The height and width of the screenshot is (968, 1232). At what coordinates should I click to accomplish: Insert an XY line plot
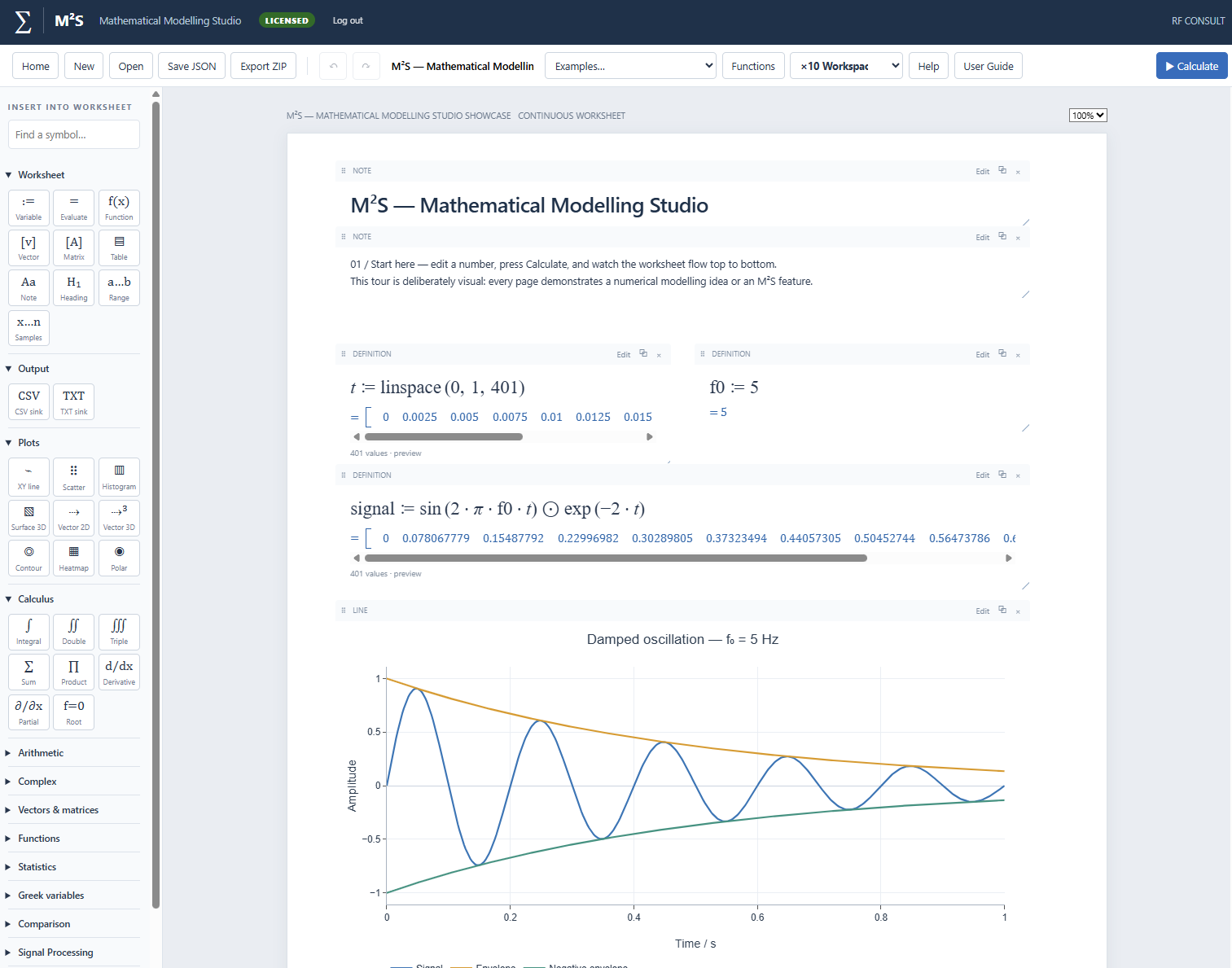[x=28, y=477]
